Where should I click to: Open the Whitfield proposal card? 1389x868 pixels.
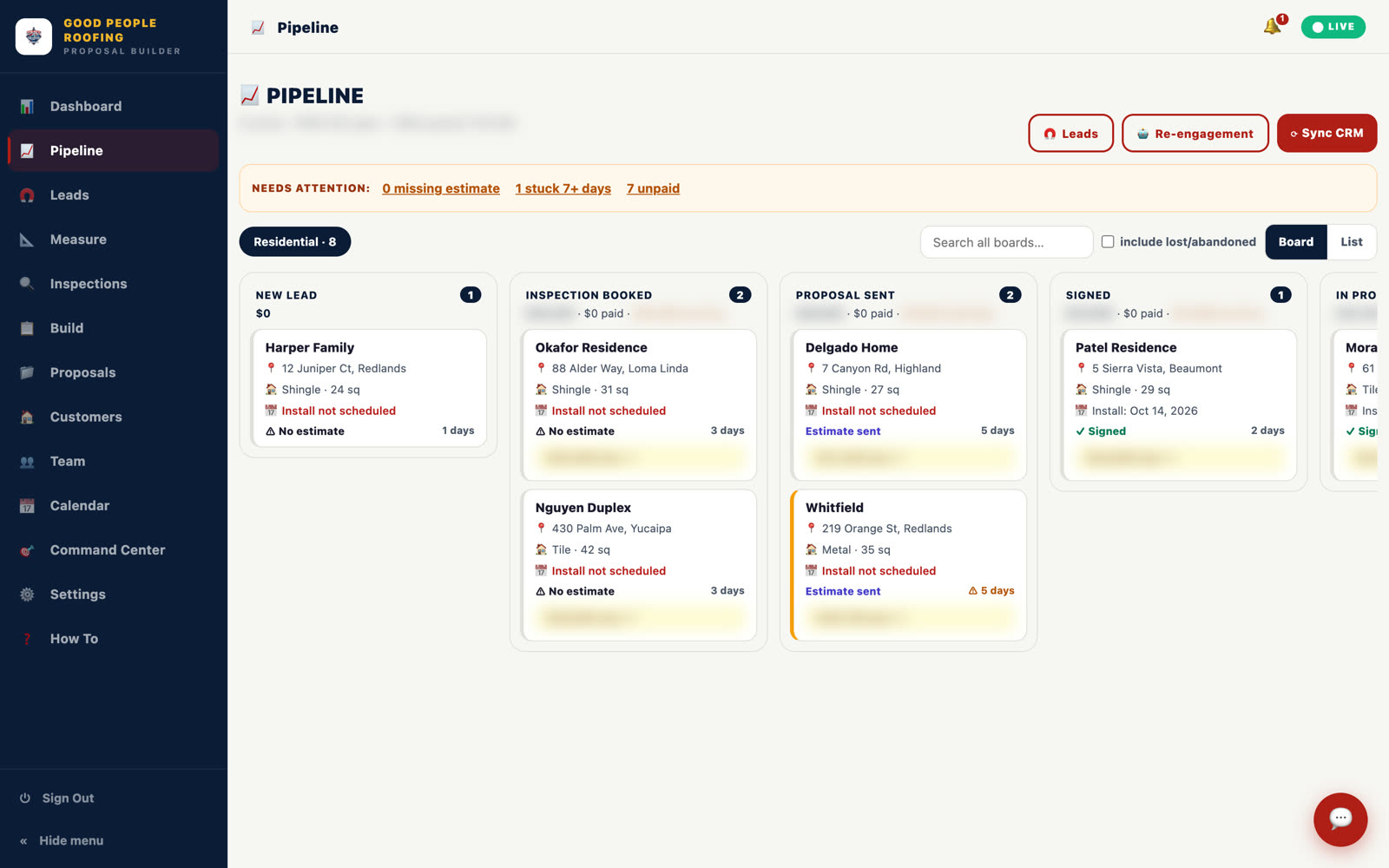tap(909, 565)
